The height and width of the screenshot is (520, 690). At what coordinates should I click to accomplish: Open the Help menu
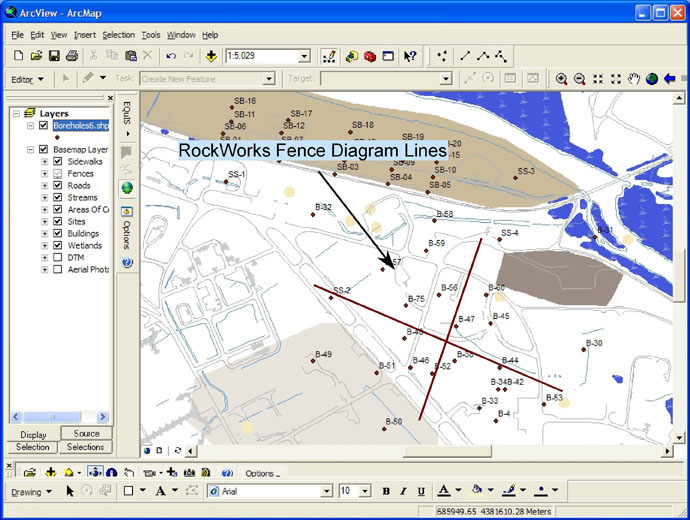click(210, 35)
